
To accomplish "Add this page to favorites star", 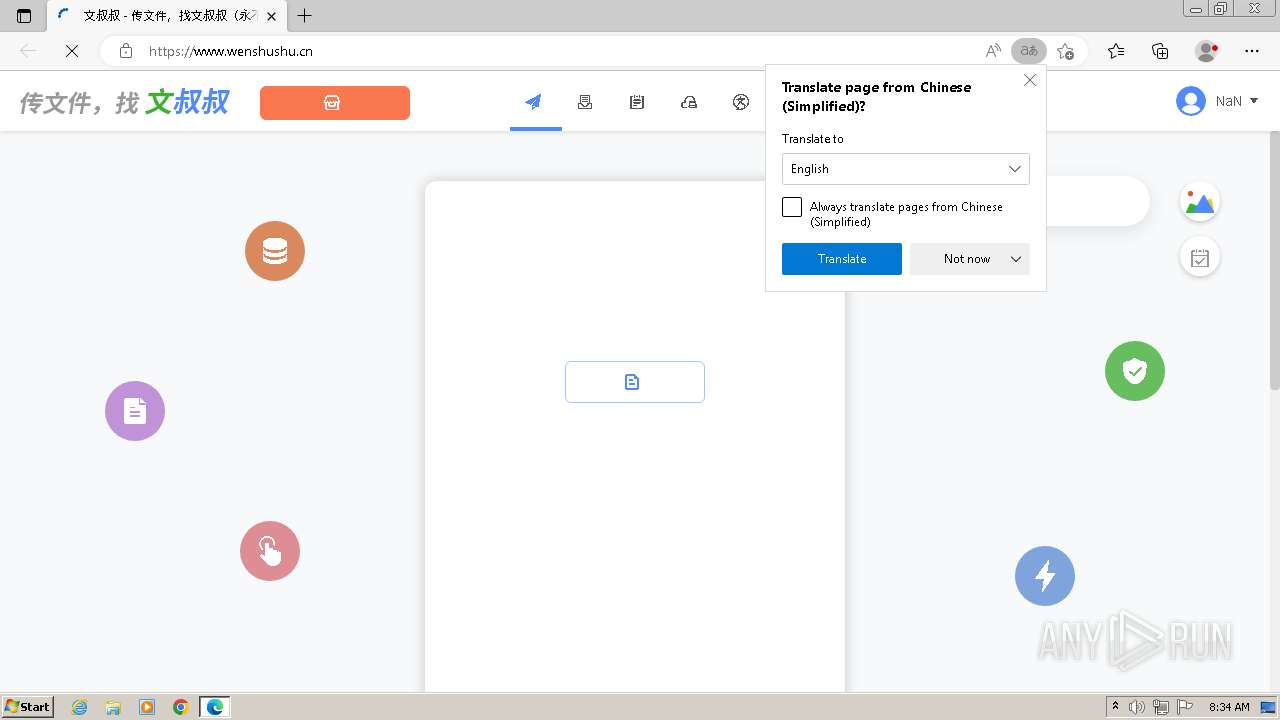I will tap(1065, 51).
